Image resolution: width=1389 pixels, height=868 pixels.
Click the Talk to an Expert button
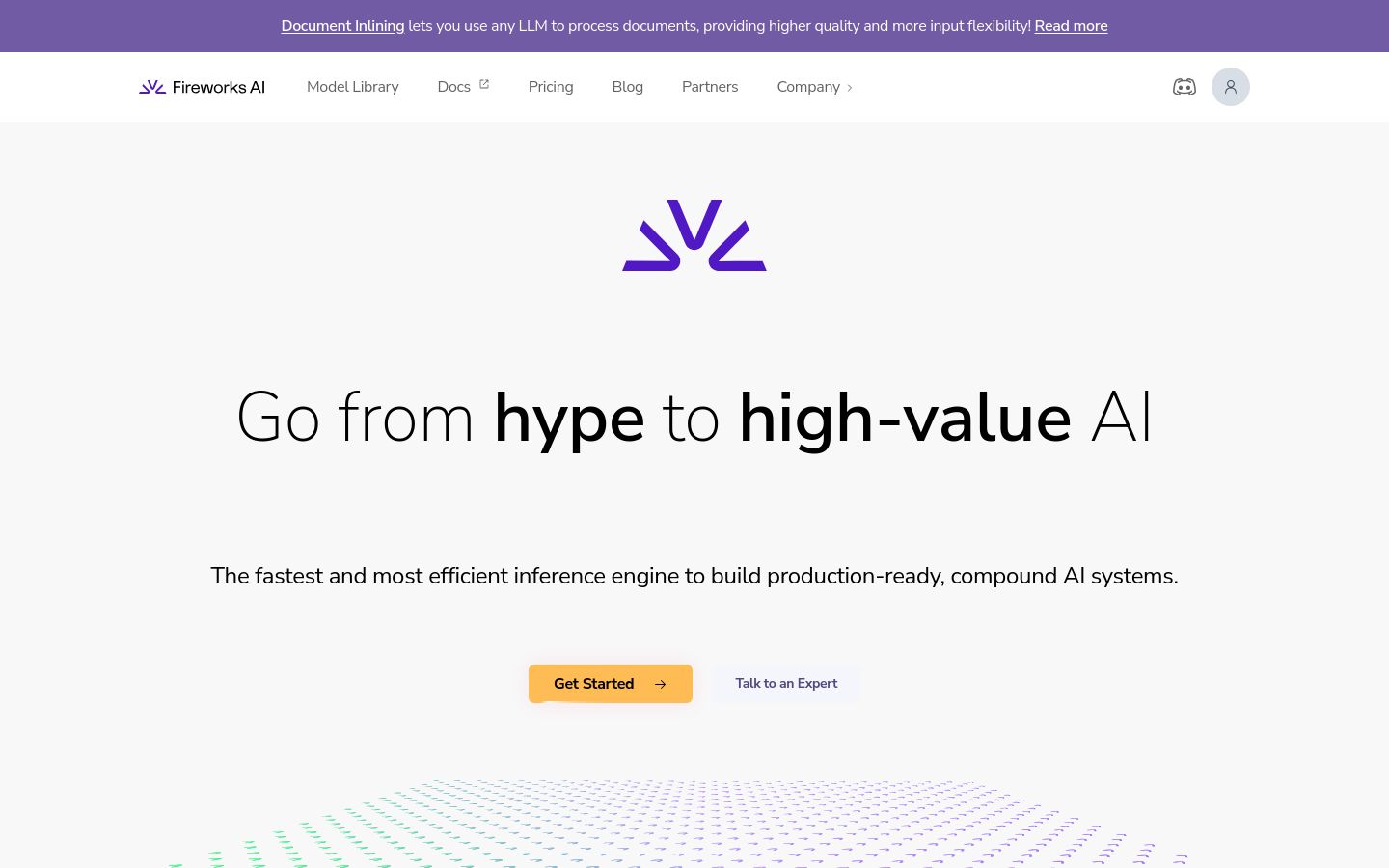click(x=786, y=684)
